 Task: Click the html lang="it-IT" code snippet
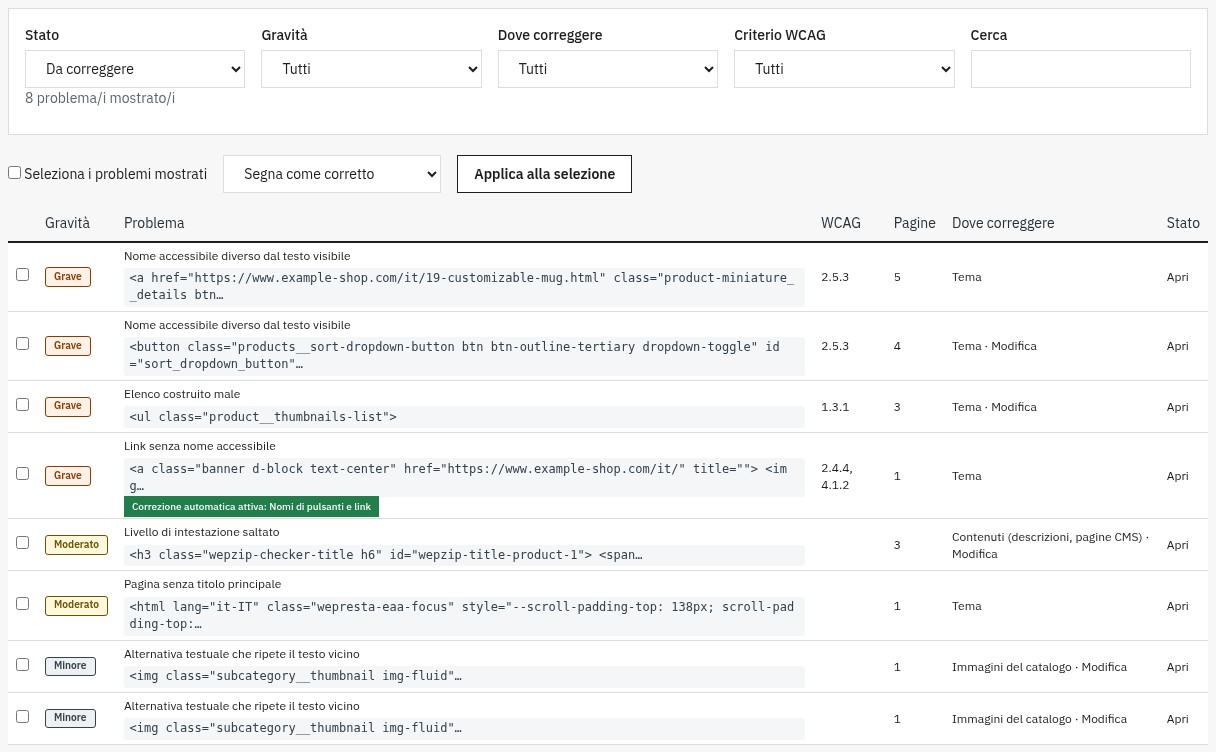coord(464,615)
